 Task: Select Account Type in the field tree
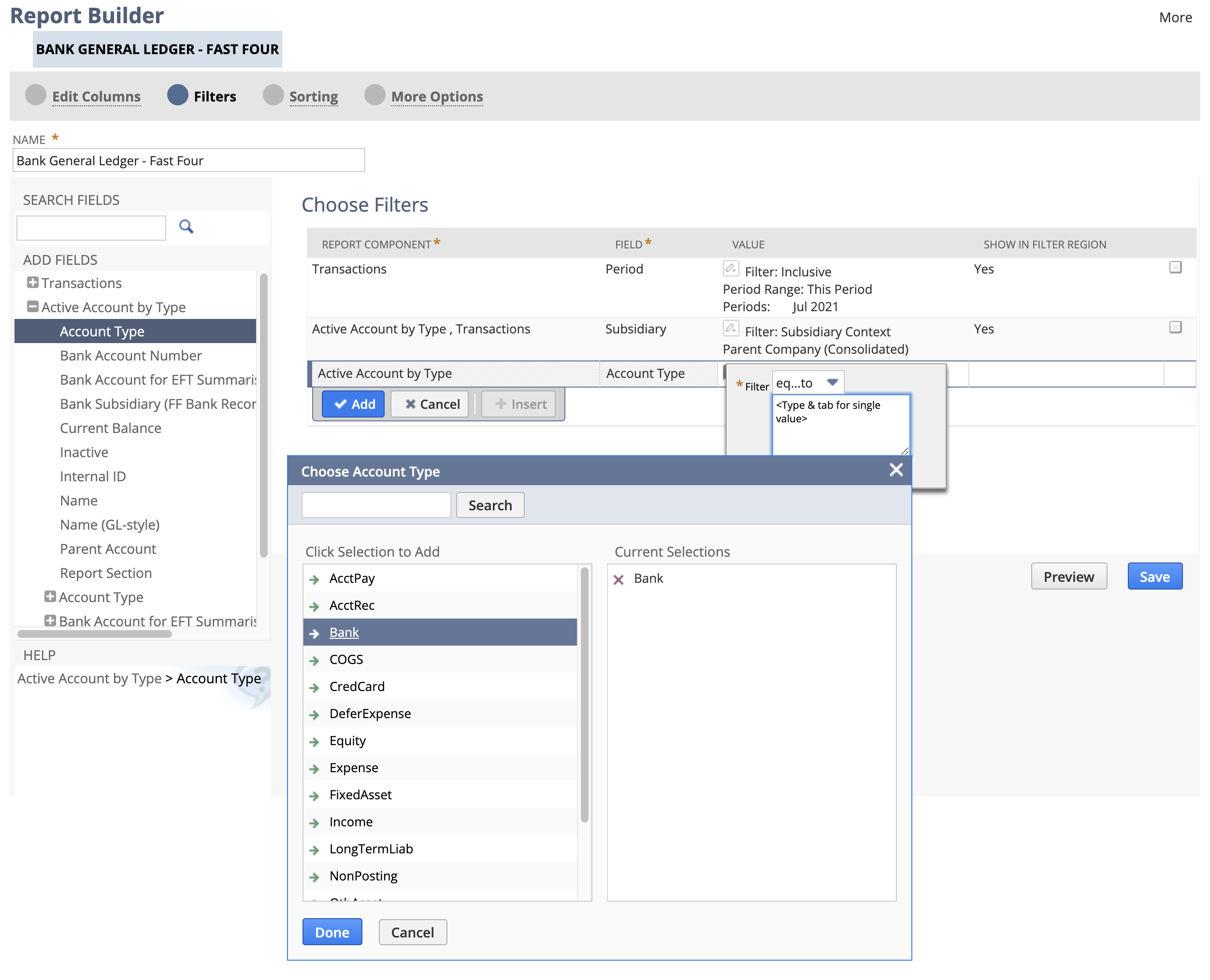coord(102,331)
